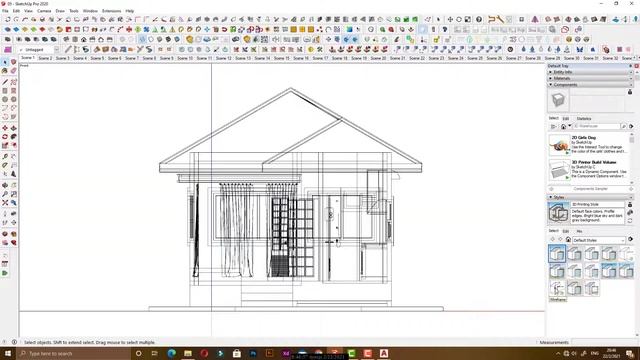Screen dimensions: 640x360
Task: Click the Components search magnifier button
Action: pos(624,127)
